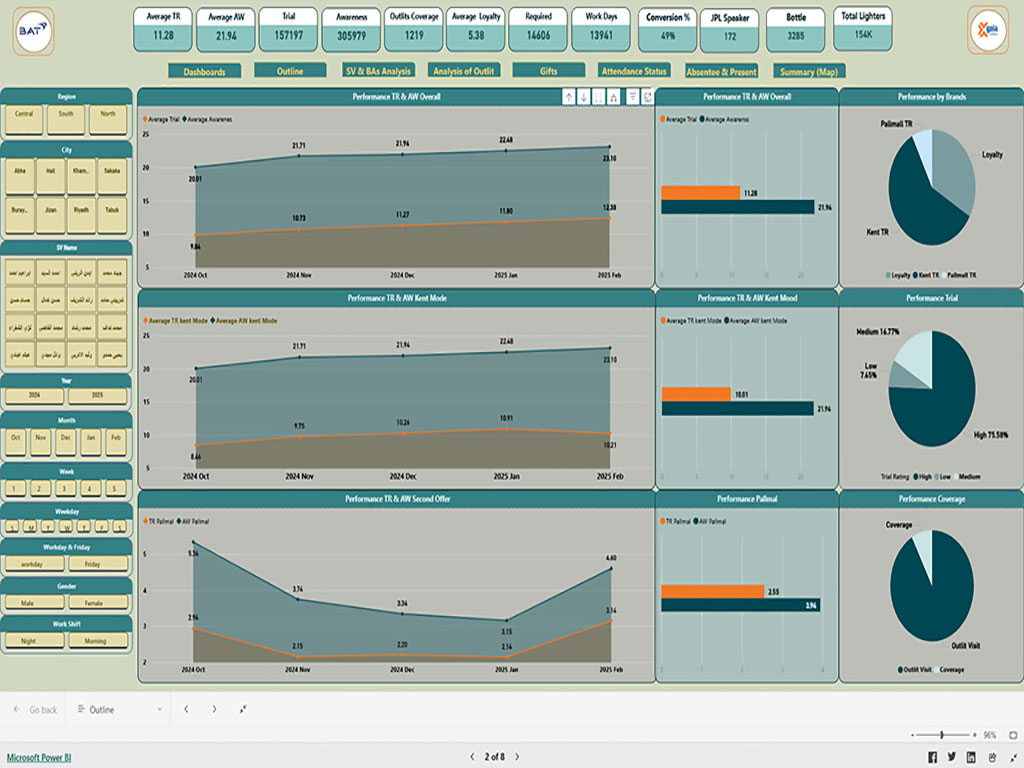
Task: Click the fit to page icon
Action: [1013, 735]
